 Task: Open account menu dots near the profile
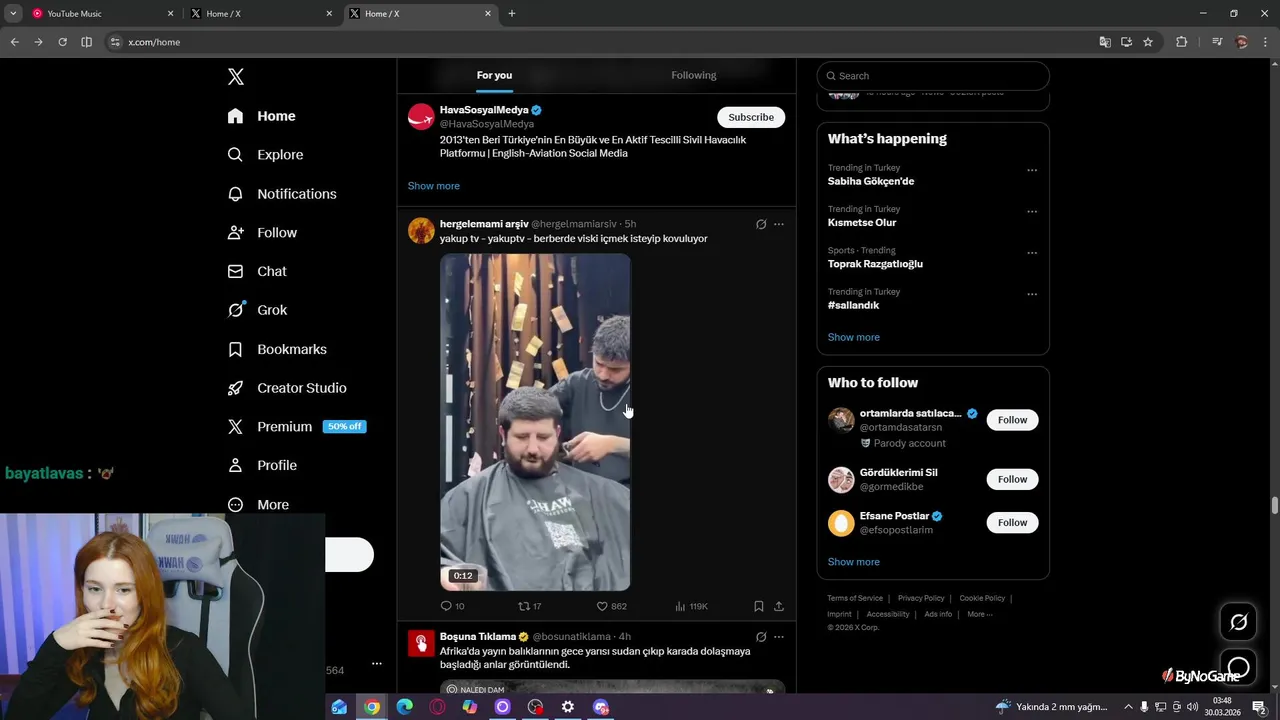pyautogui.click(x=376, y=664)
